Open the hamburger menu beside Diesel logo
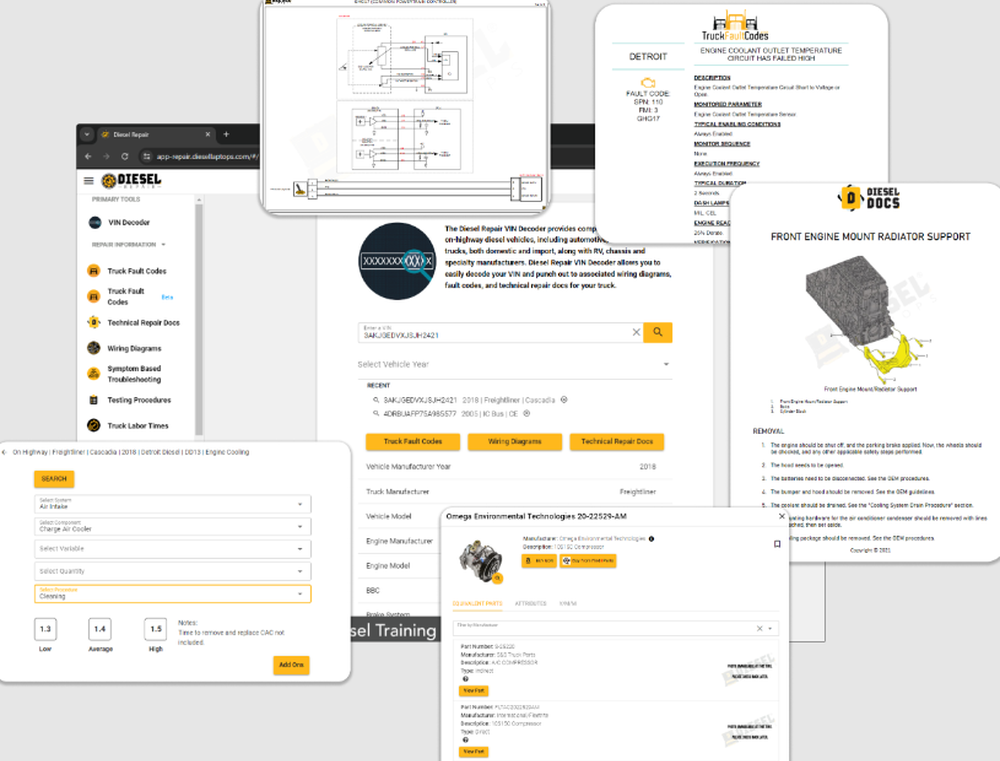 tap(89, 181)
